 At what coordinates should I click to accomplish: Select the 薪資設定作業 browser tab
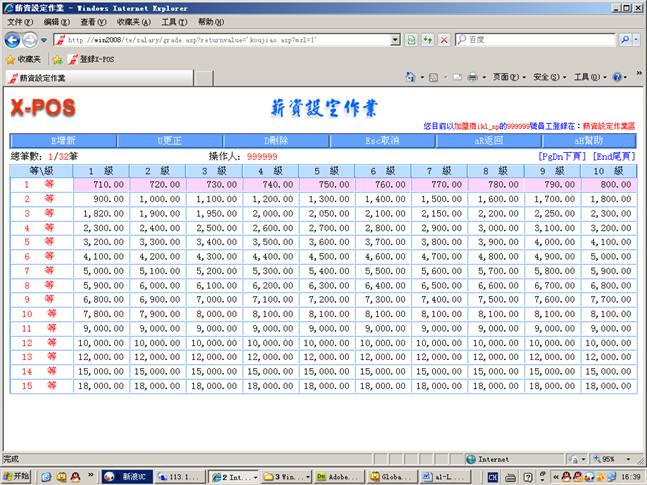point(38,77)
